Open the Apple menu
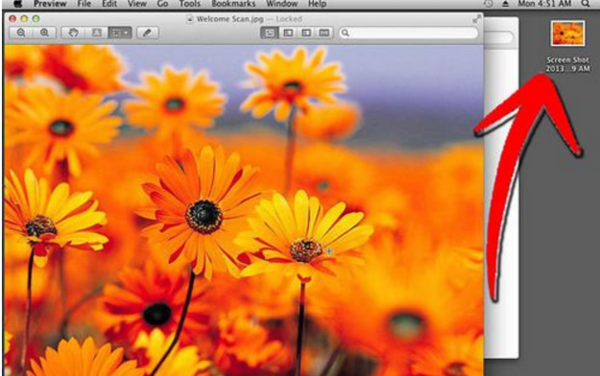 click(x=17, y=4)
